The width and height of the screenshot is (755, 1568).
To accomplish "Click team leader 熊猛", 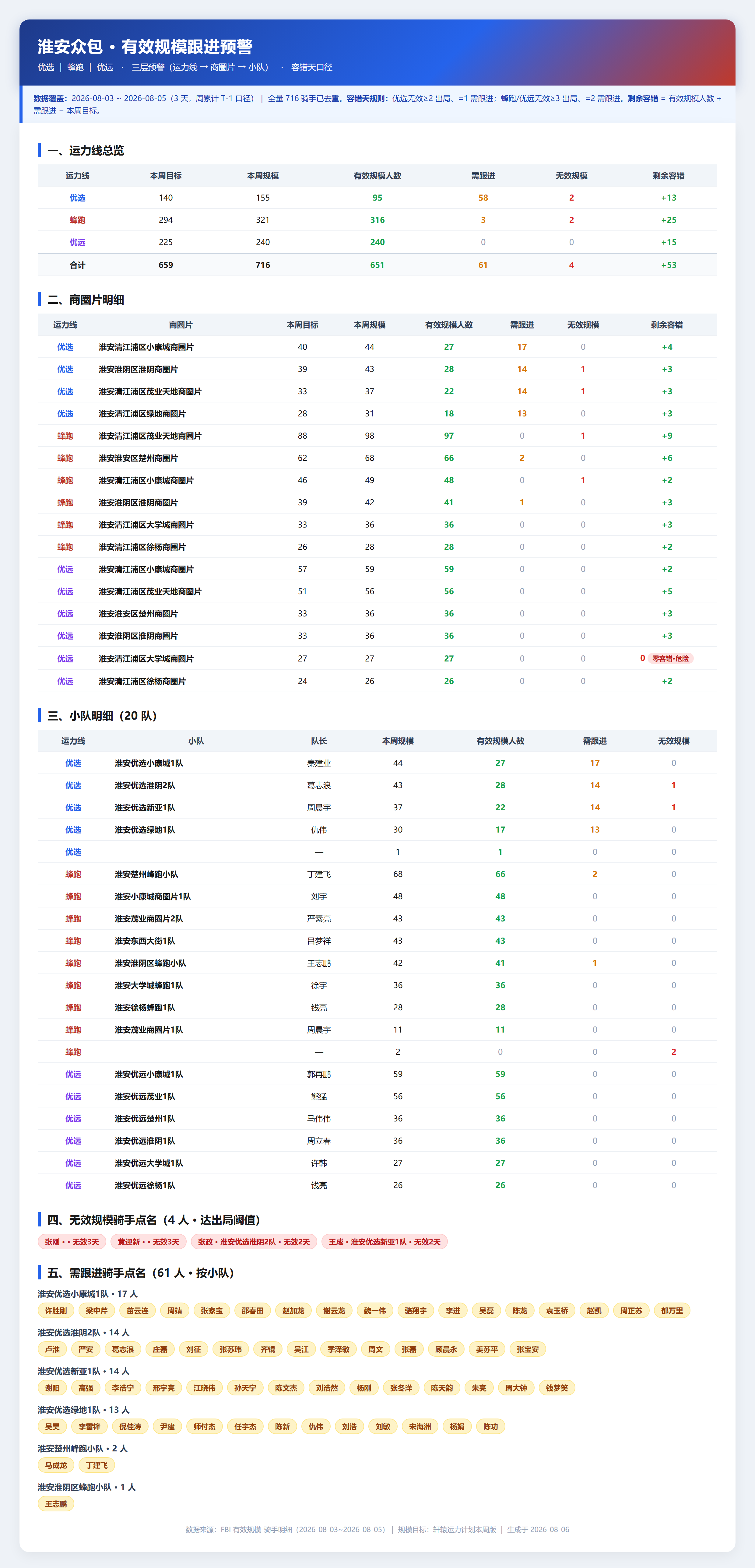I will 319,1096.
